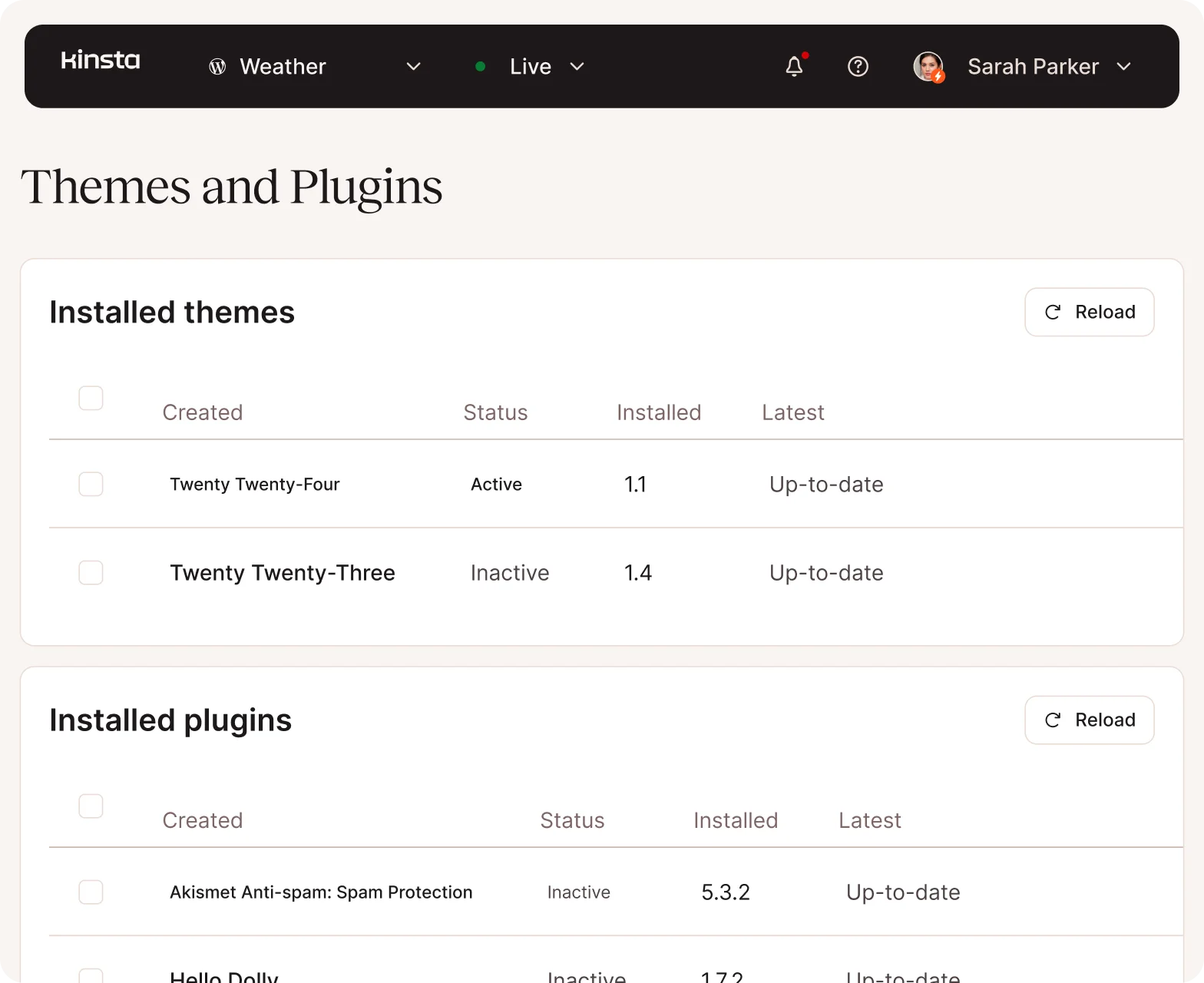
Task: Click the green Live status dot
Action: (481, 67)
